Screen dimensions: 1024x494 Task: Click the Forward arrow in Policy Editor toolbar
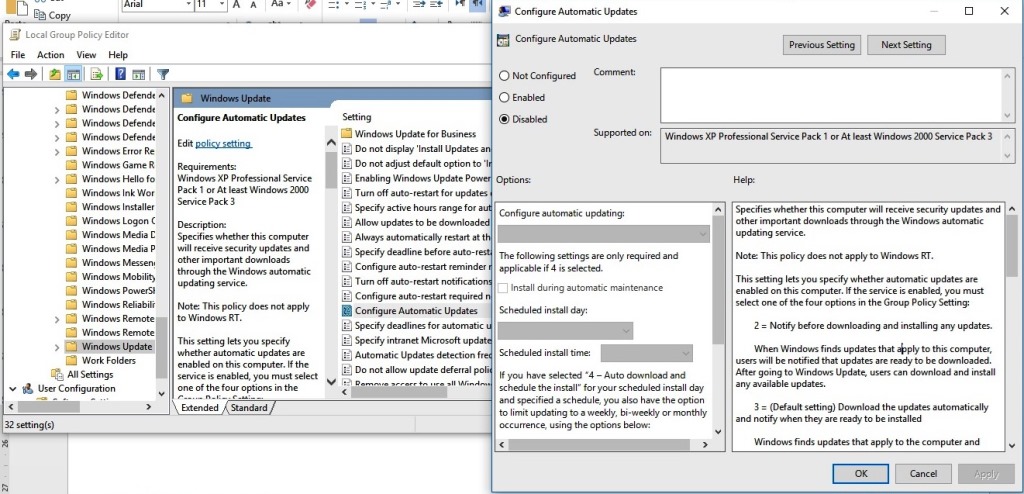[x=31, y=74]
